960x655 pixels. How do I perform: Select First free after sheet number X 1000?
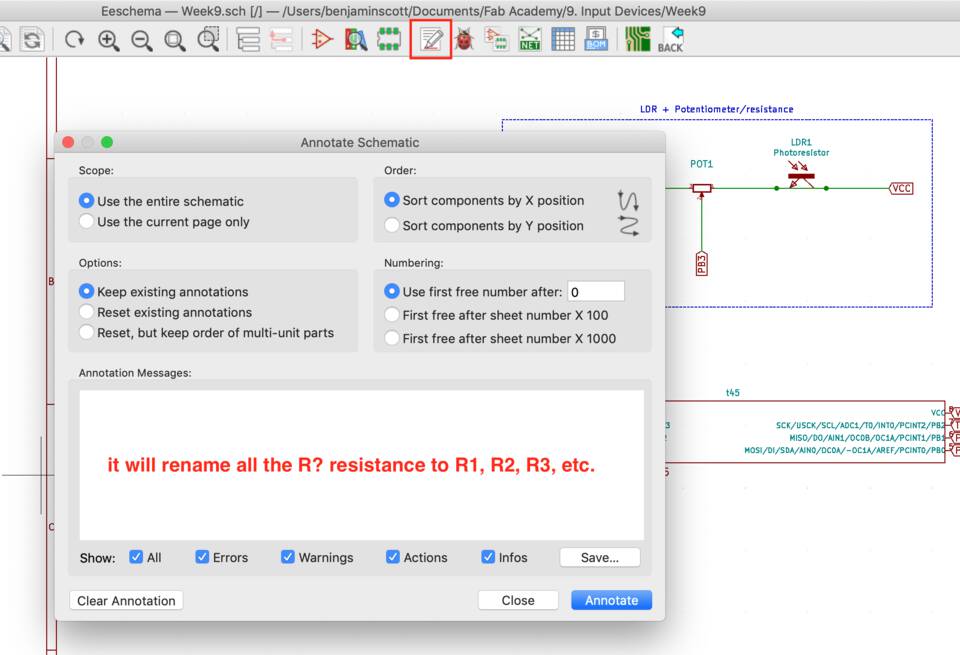click(500, 338)
